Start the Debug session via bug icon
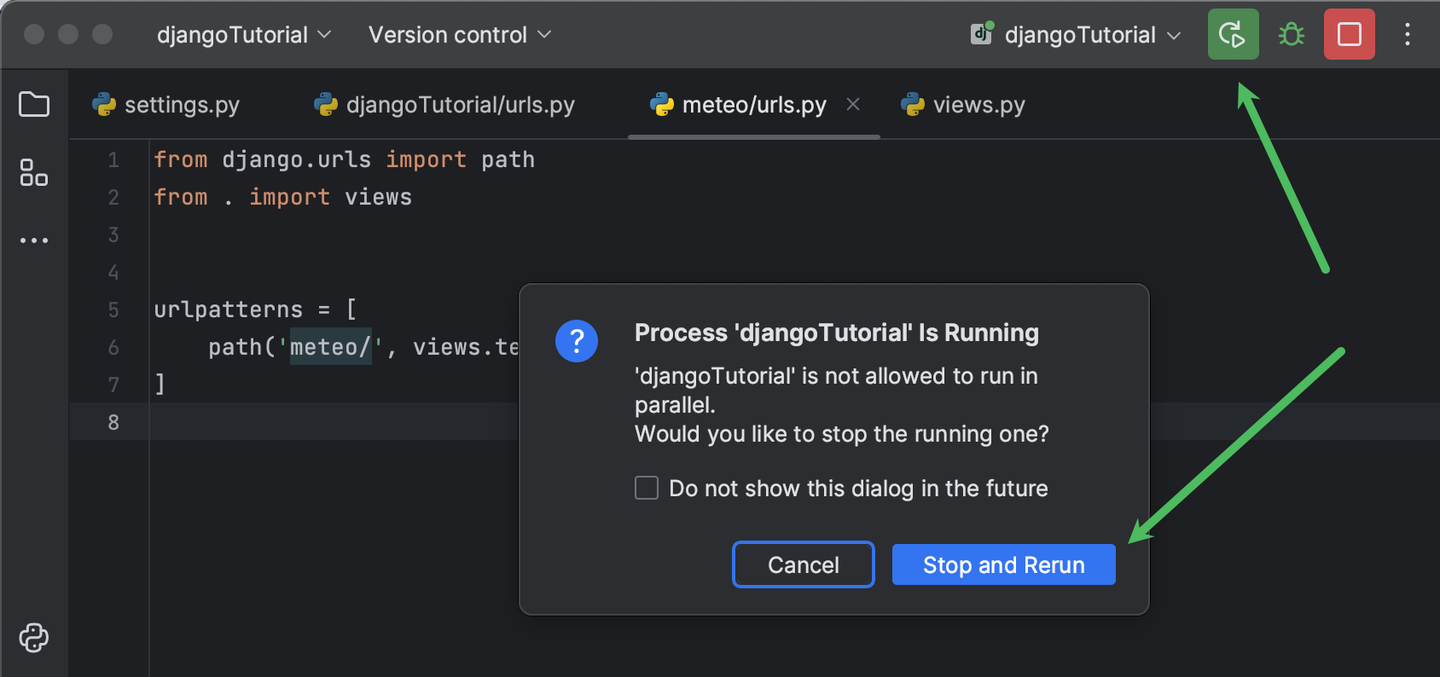The width and height of the screenshot is (1440, 677). coord(1291,33)
